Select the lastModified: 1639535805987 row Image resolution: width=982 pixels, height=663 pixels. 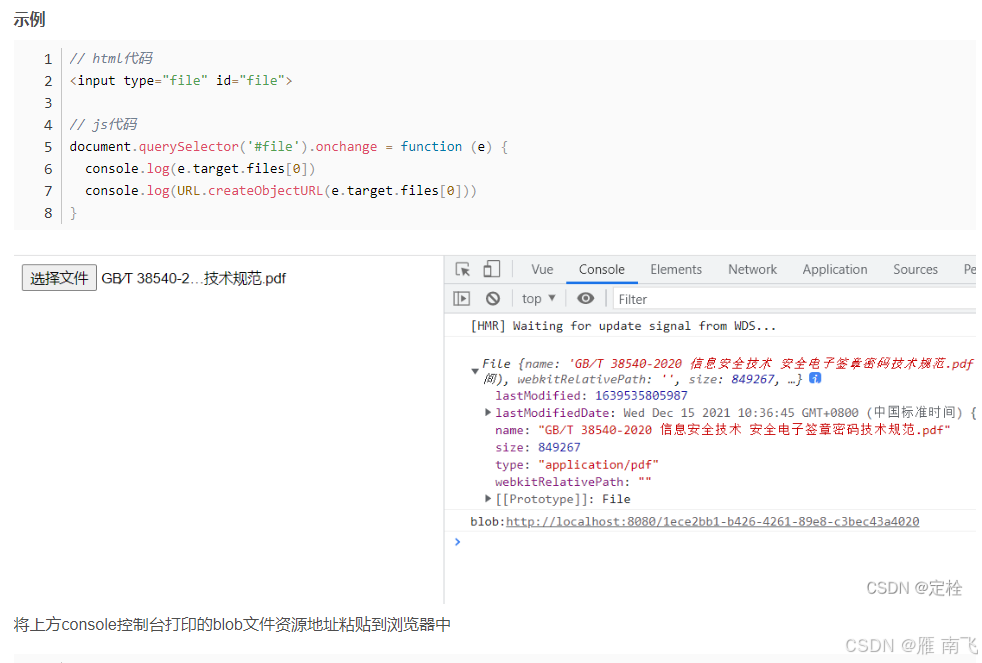click(x=591, y=396)
